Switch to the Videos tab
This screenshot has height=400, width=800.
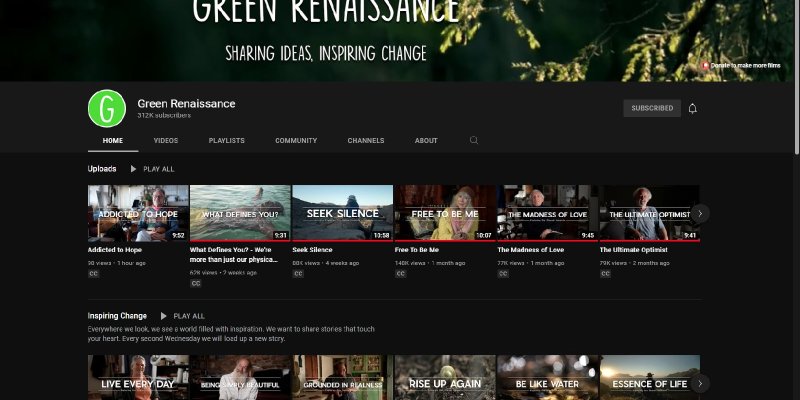click(166, 141)
